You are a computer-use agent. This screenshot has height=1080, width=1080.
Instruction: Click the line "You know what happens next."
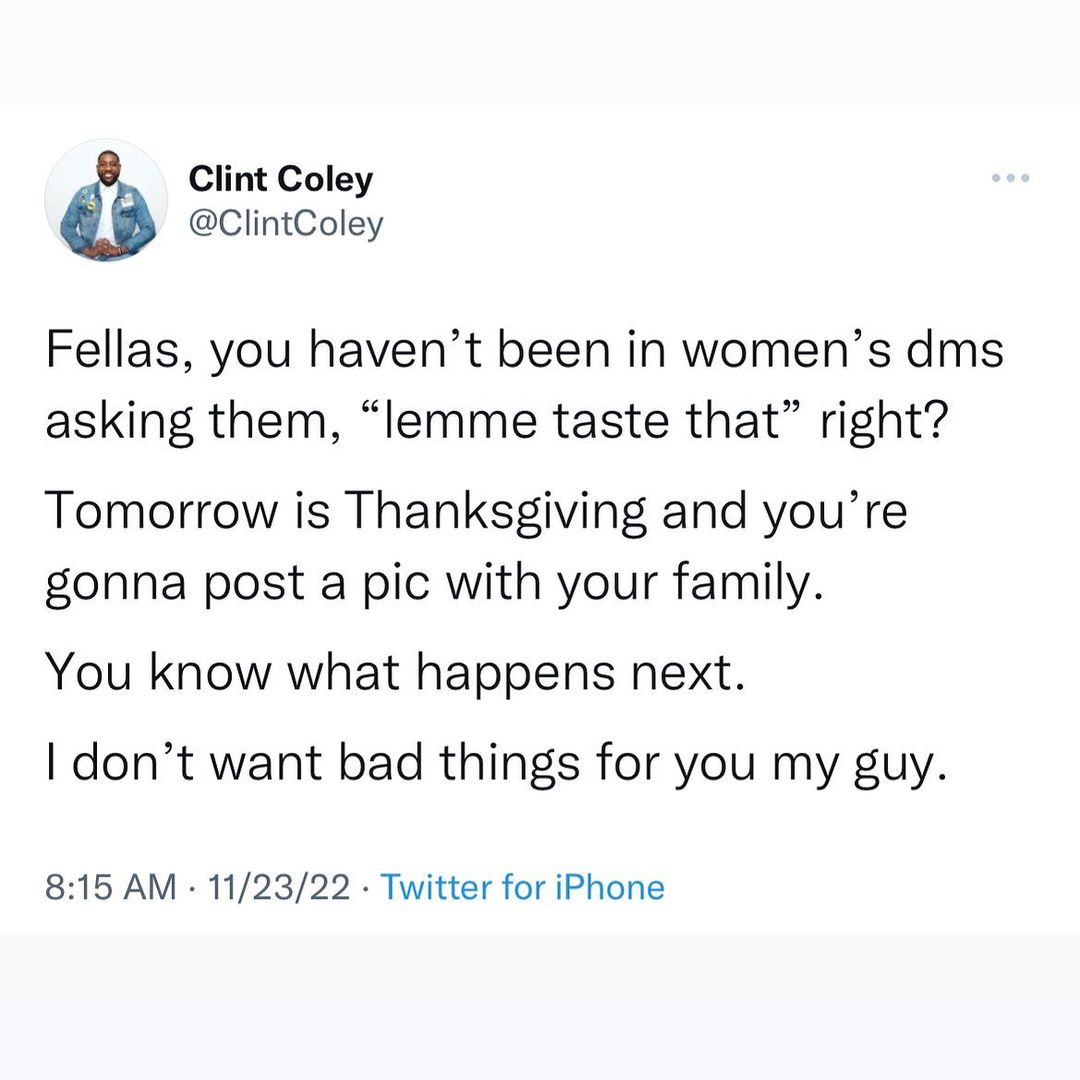coord(395,673)
